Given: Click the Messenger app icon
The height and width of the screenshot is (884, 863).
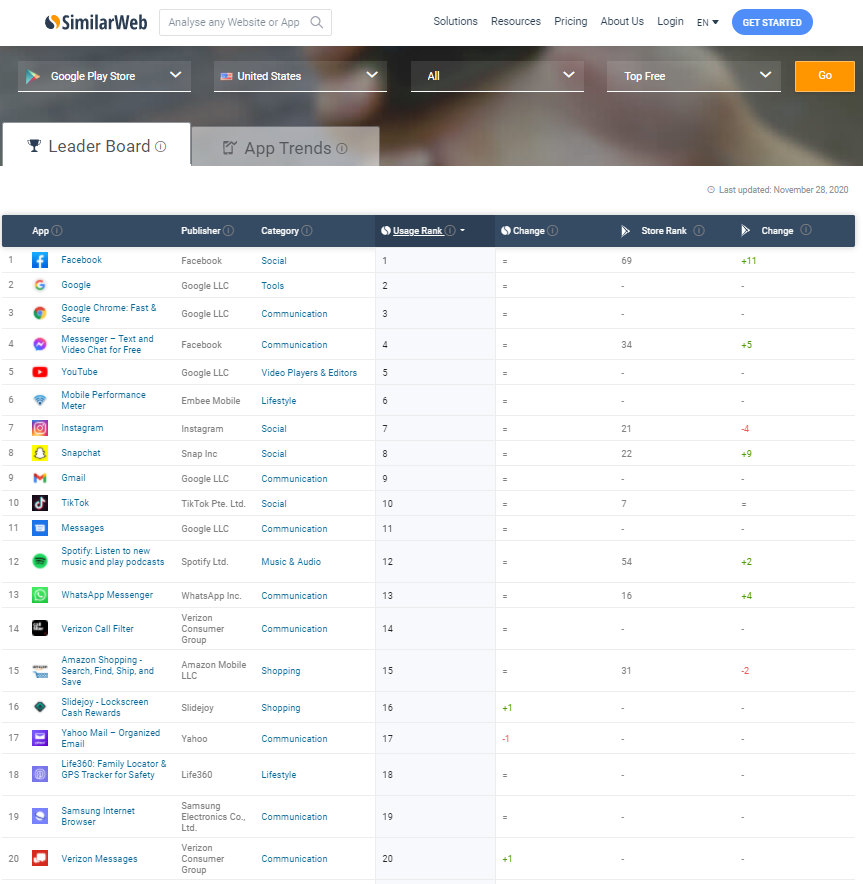Looking at the screenshot, I should (x=39, y=344).
